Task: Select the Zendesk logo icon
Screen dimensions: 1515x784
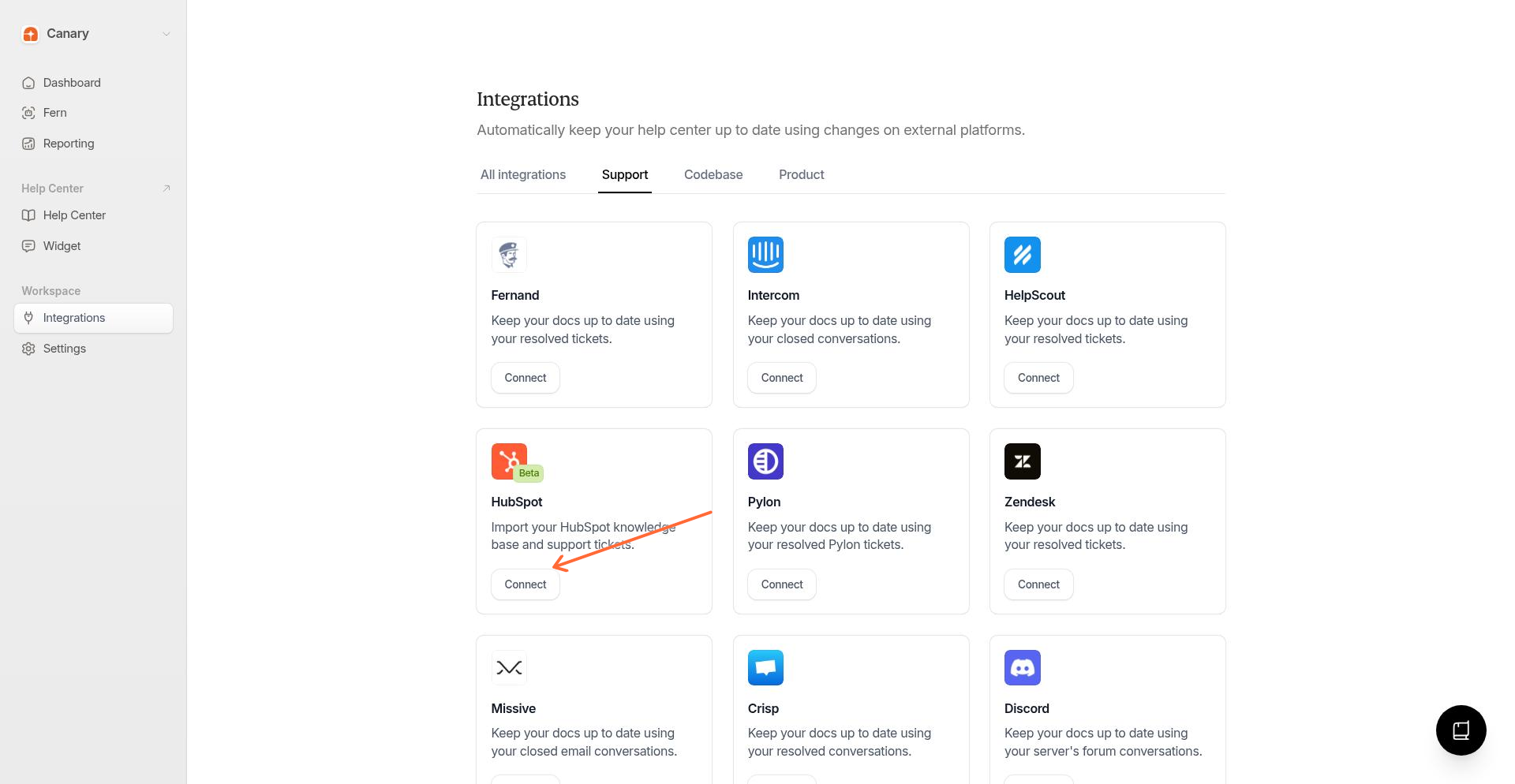Action: pyautogui.click(x=1022, y=461)
